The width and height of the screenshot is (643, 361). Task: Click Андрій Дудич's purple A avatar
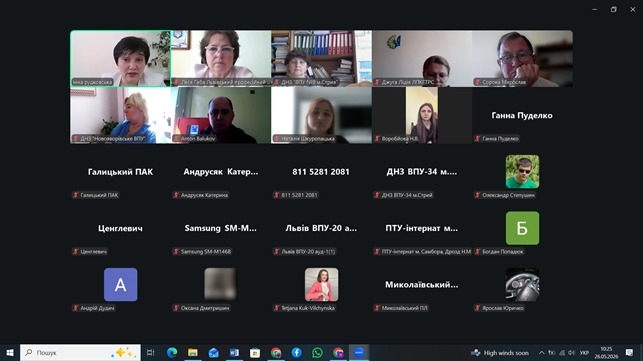(x=121, y=285)
